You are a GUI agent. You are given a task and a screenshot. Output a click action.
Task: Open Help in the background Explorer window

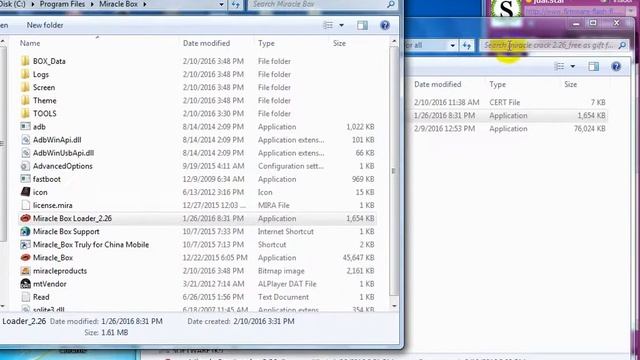click(x=616, y=67)
